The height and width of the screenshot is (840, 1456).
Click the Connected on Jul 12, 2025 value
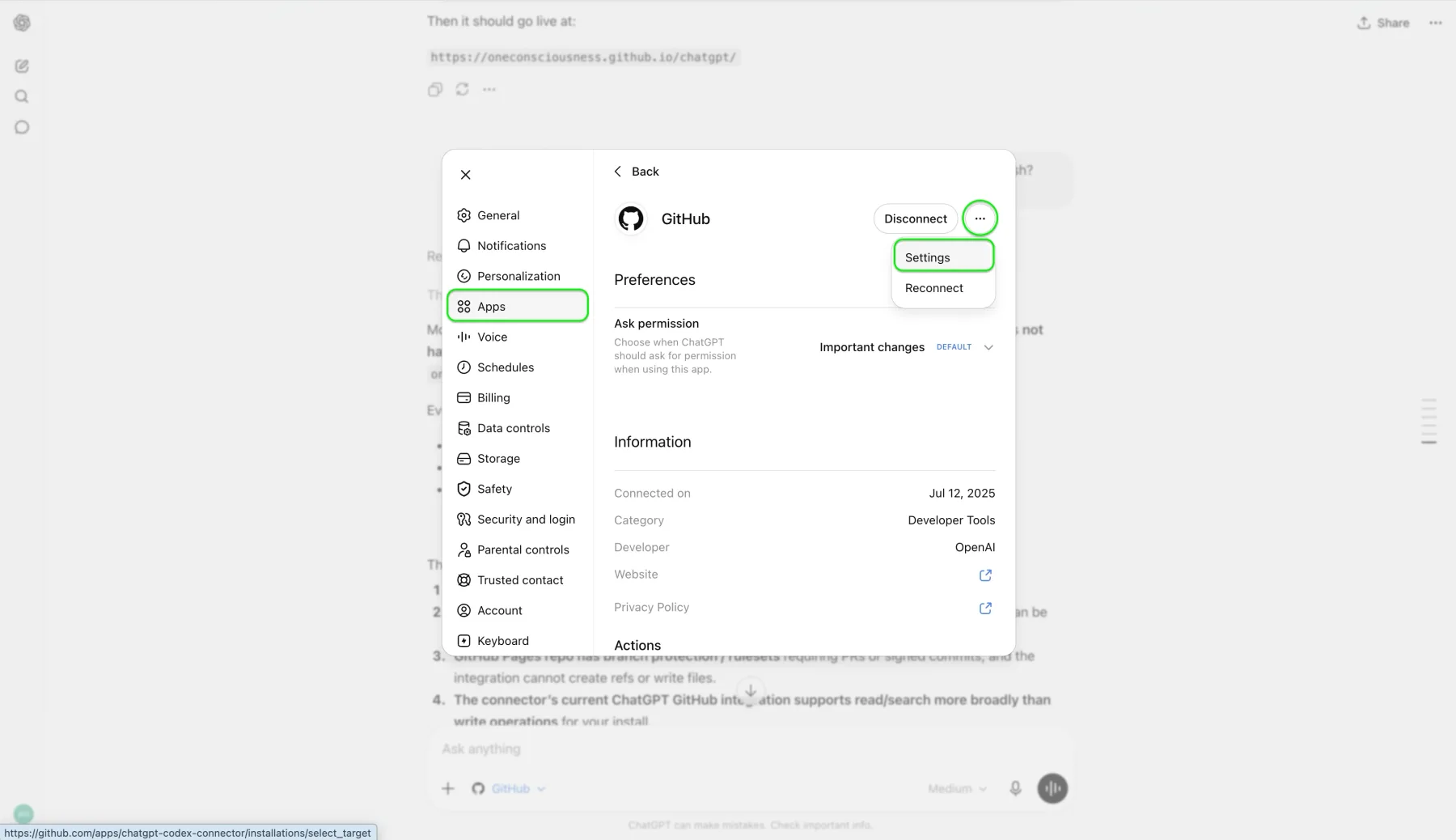(x=962, y=493)
